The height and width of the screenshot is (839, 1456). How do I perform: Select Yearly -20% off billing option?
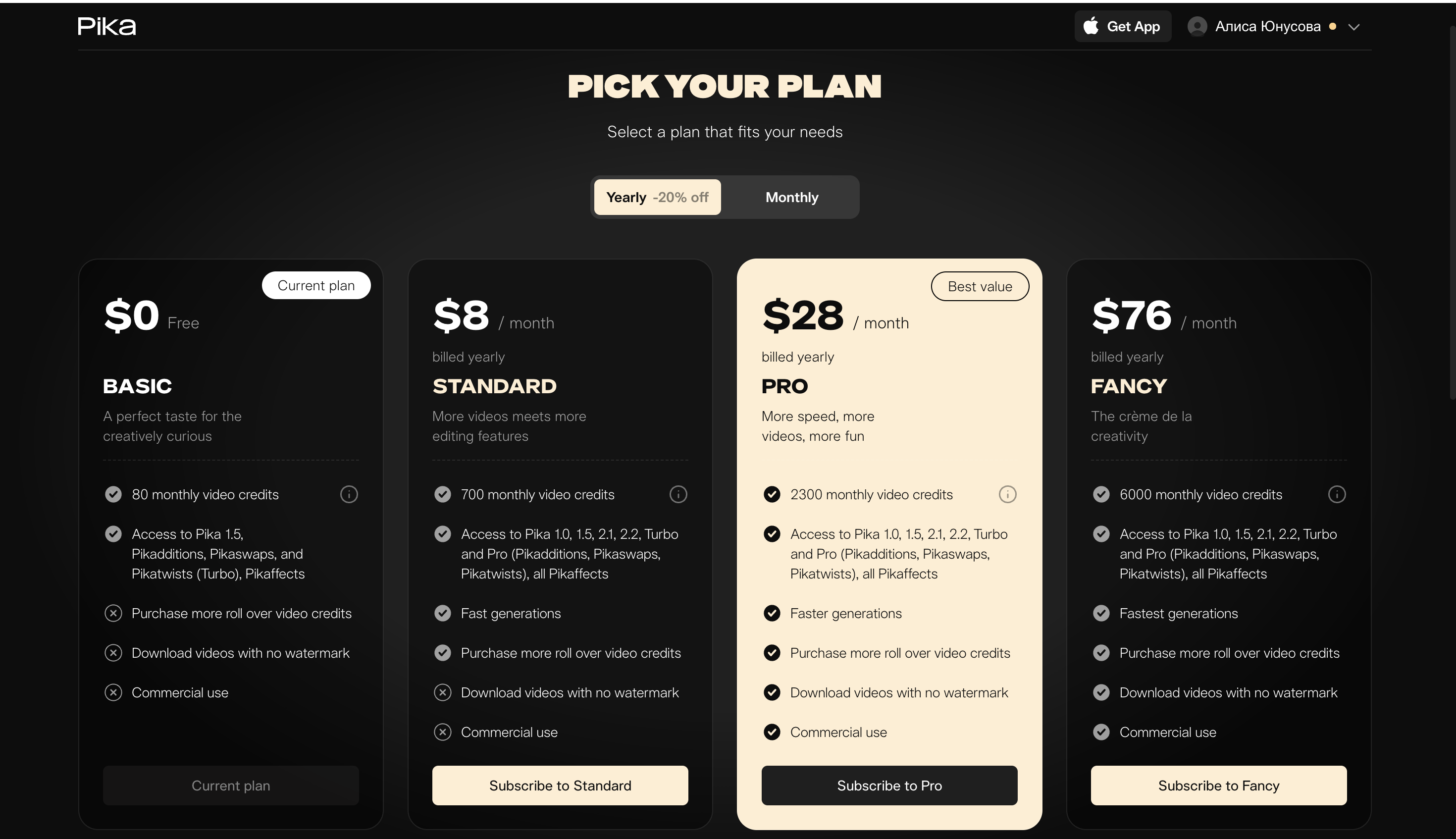pyautogui.click(x=657, y=197)
